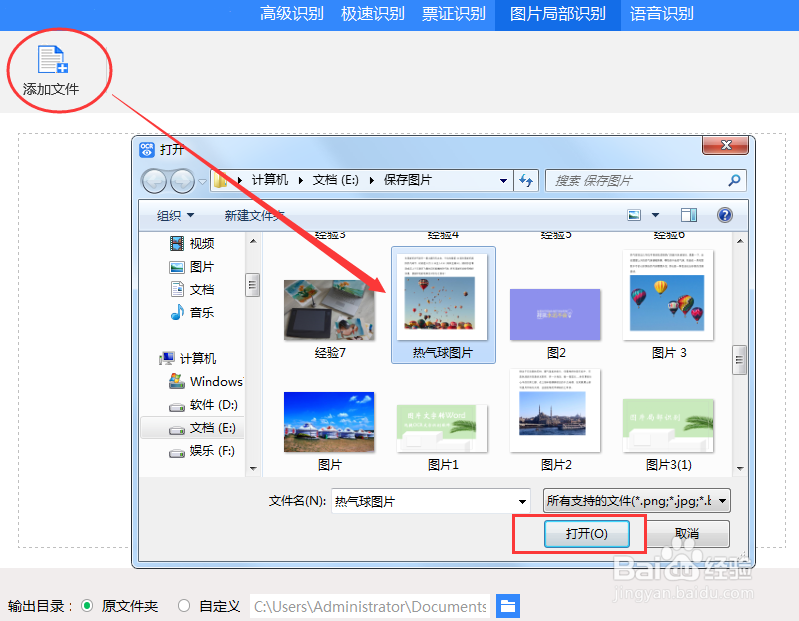This screenshot has height=621, width=799.
Task: Switch to the 极速识别 tab
Action: [372, 14]
